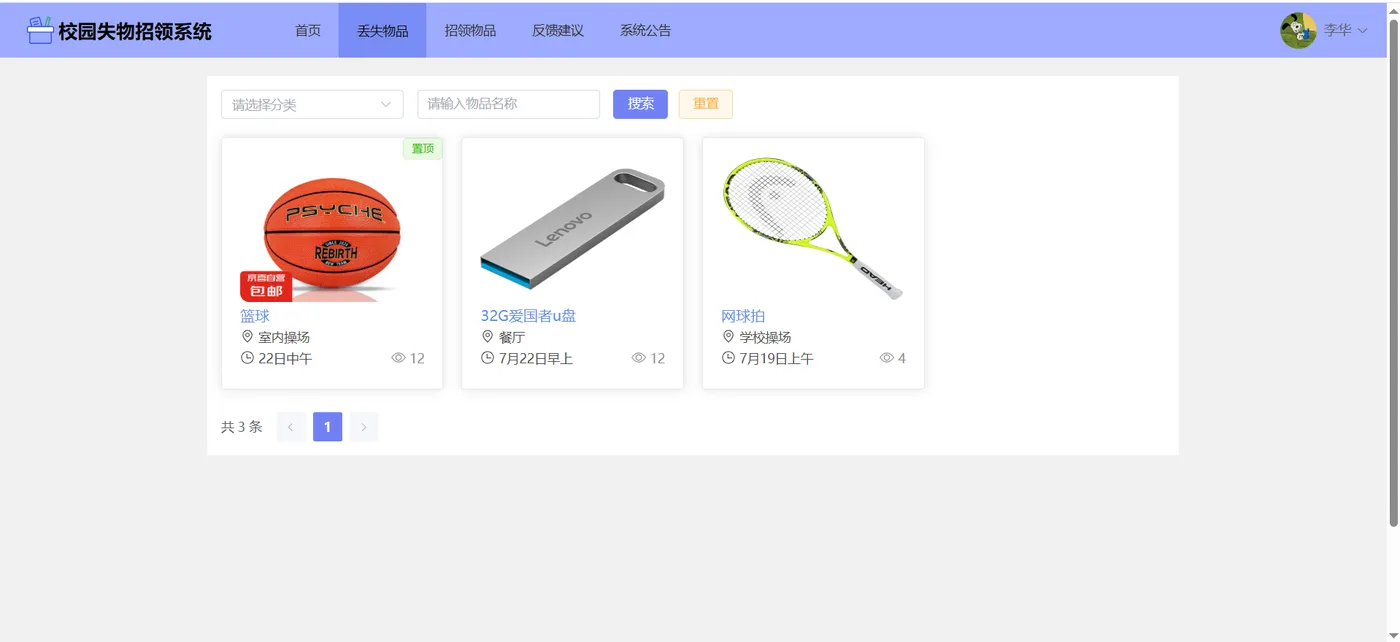Screen dimensions: 1400x642
Task: Focus the 请输入物品名称 search field
Action: click(x=508, y=104)
